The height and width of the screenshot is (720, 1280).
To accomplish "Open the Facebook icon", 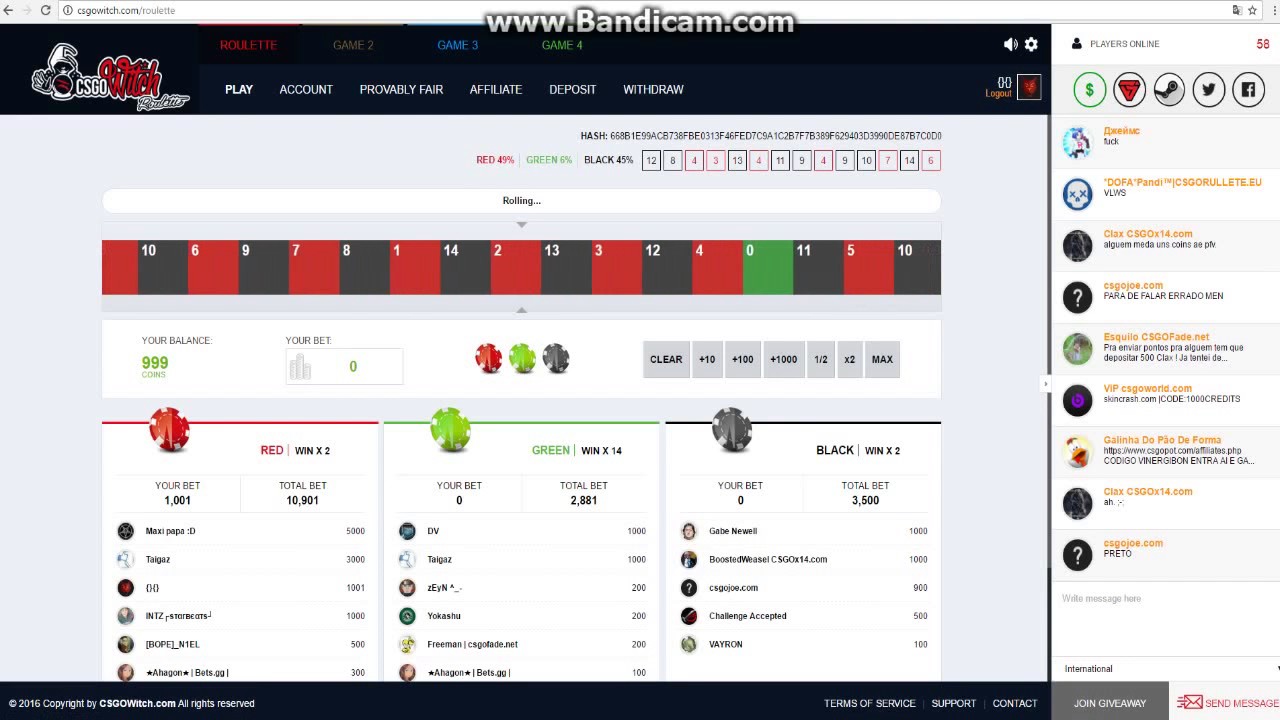I will click(1248, 90).
